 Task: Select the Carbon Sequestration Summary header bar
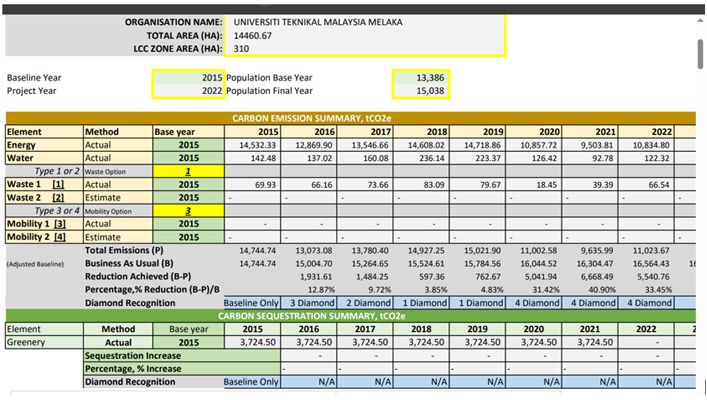350,316
